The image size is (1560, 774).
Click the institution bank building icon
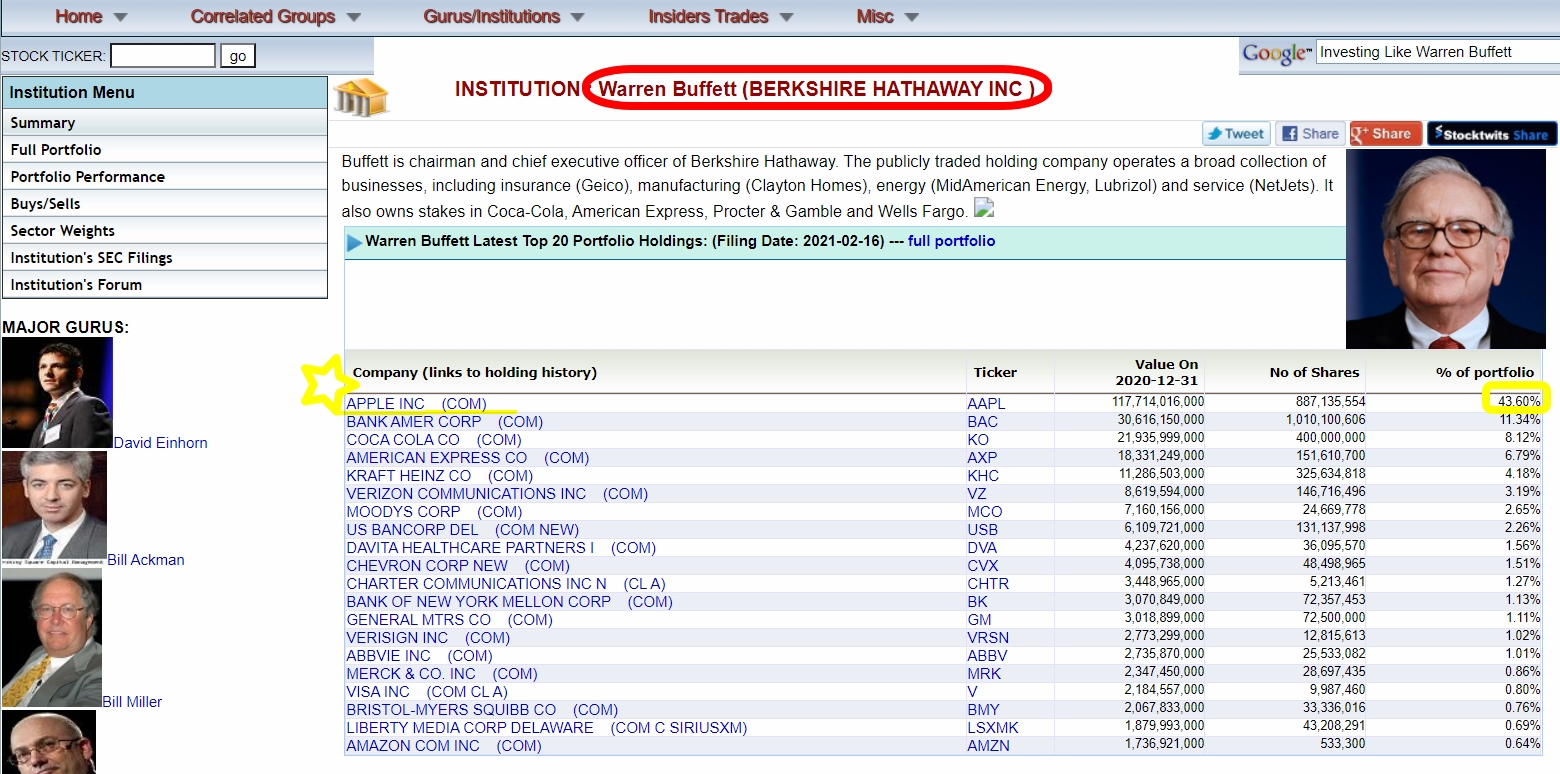(x=361, y=97)
